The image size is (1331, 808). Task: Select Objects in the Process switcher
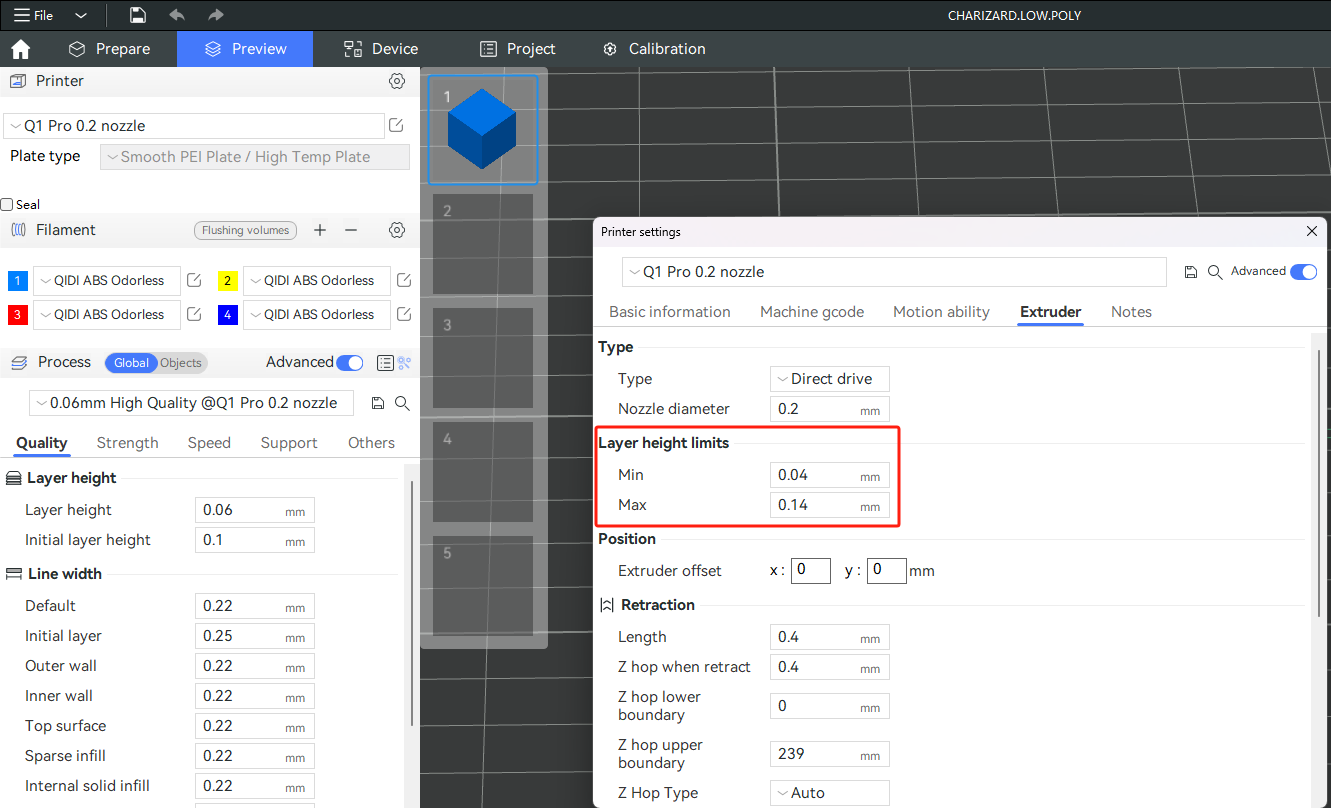181,363
